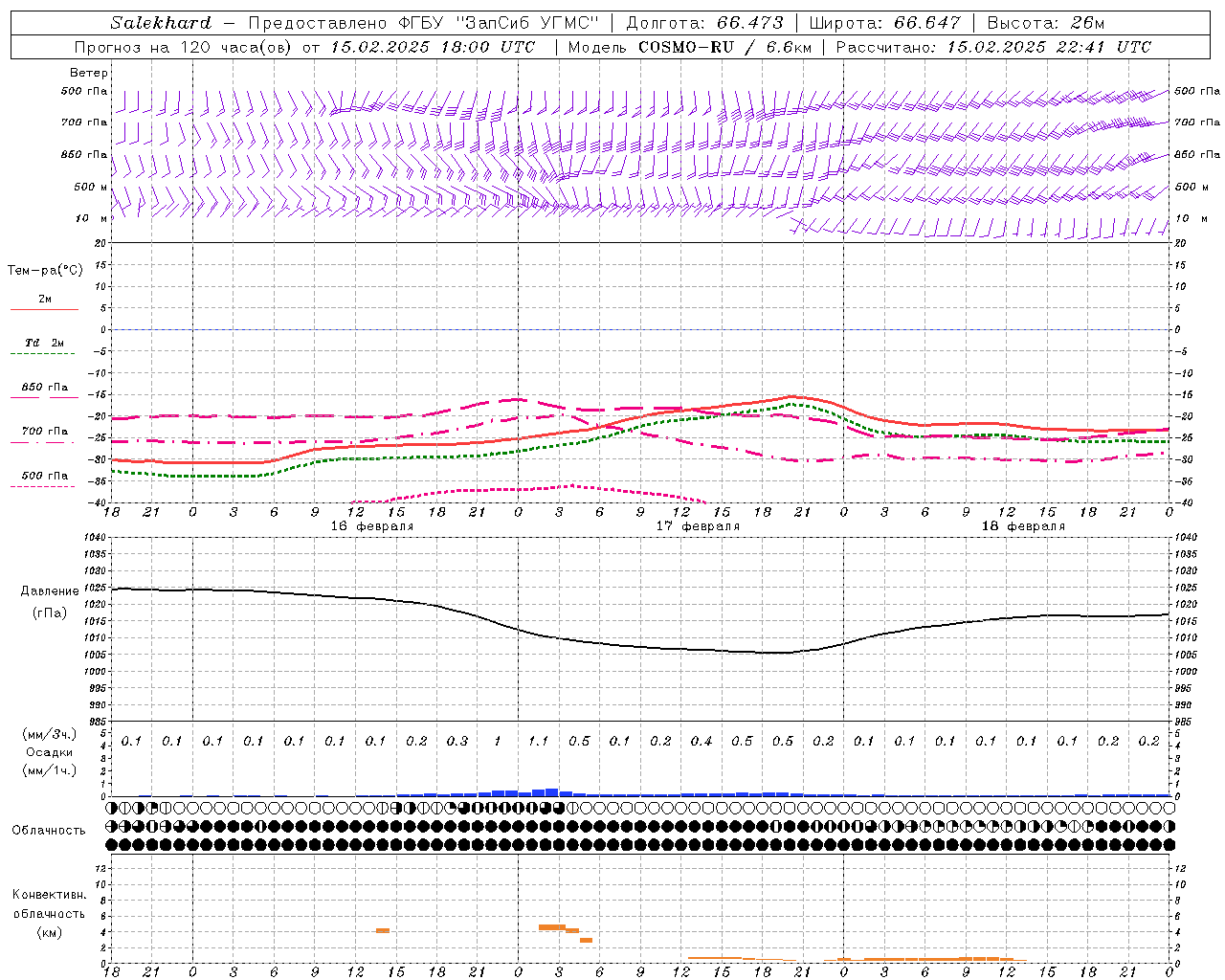Select the 'Td 2м' dew point legend entry
Viewport: 1225px width, 980px height.
(x=44, y=343)
